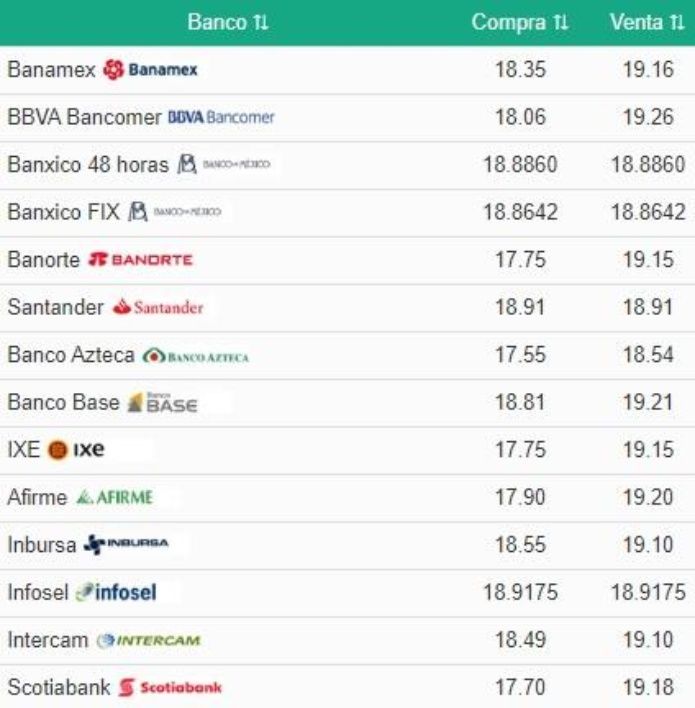This screenshot has width=695, height=708.
Task: Click the Banorte logo
Action: (x=140, y=260)
